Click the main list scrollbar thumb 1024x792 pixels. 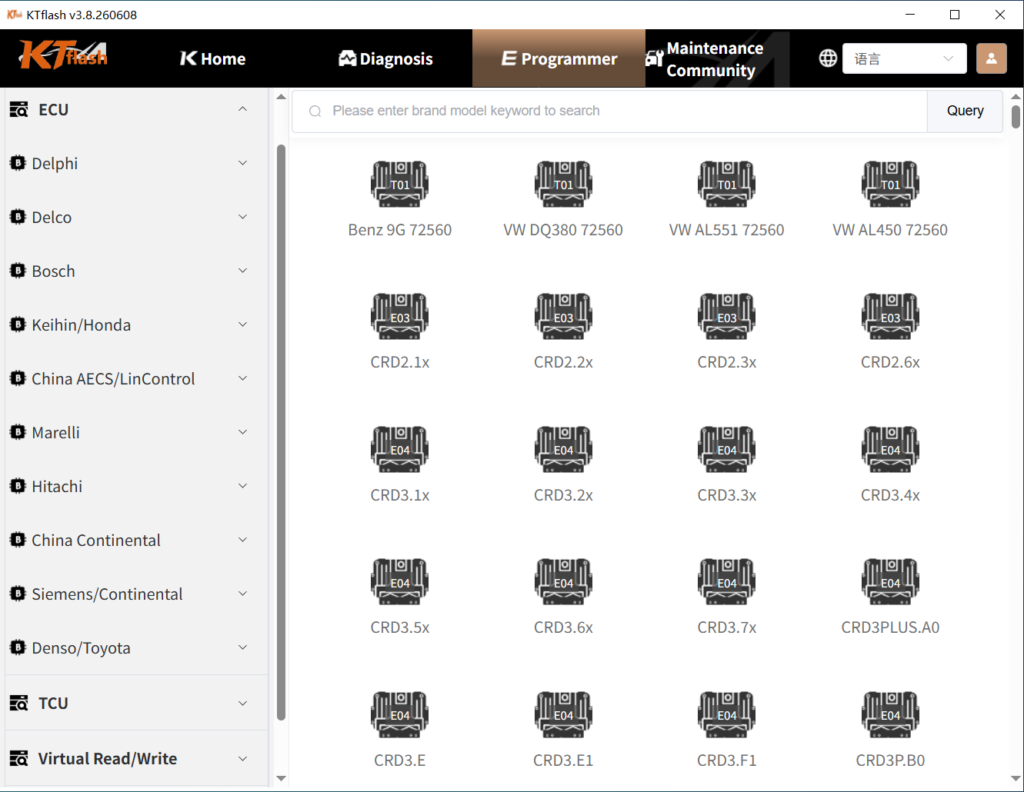pos(1016,116)
